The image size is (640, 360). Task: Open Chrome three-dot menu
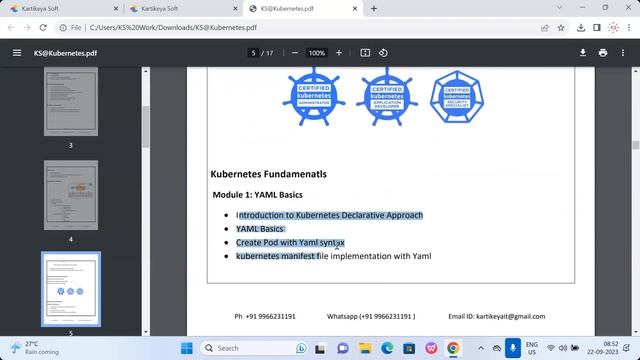[629, 28]
